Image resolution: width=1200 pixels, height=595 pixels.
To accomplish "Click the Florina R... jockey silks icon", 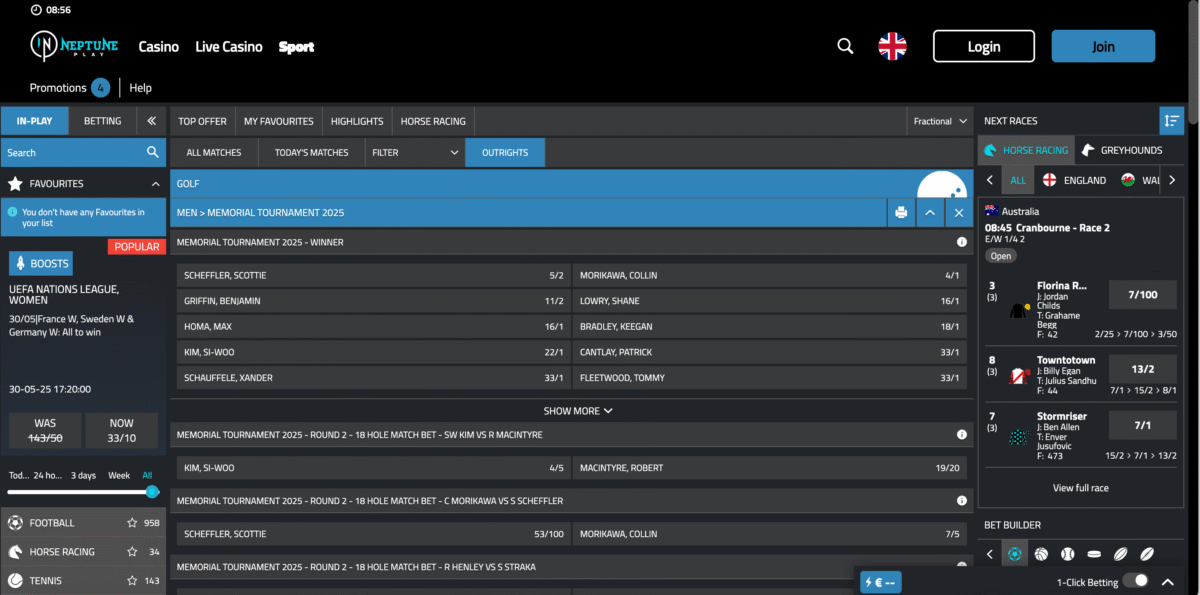I will click(x=1020, y=310).
